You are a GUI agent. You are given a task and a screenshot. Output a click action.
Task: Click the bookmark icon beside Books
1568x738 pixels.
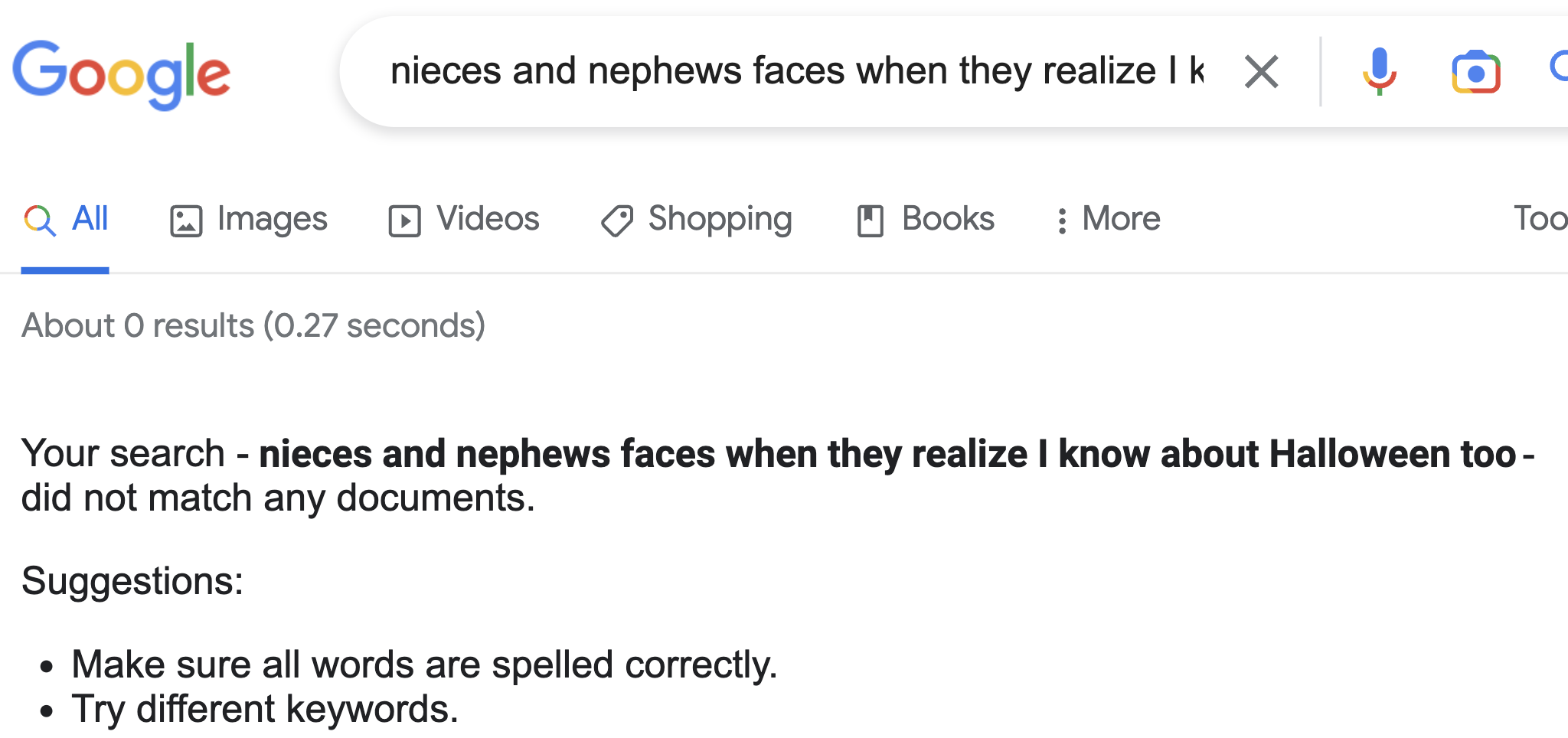tap(870, 221)
